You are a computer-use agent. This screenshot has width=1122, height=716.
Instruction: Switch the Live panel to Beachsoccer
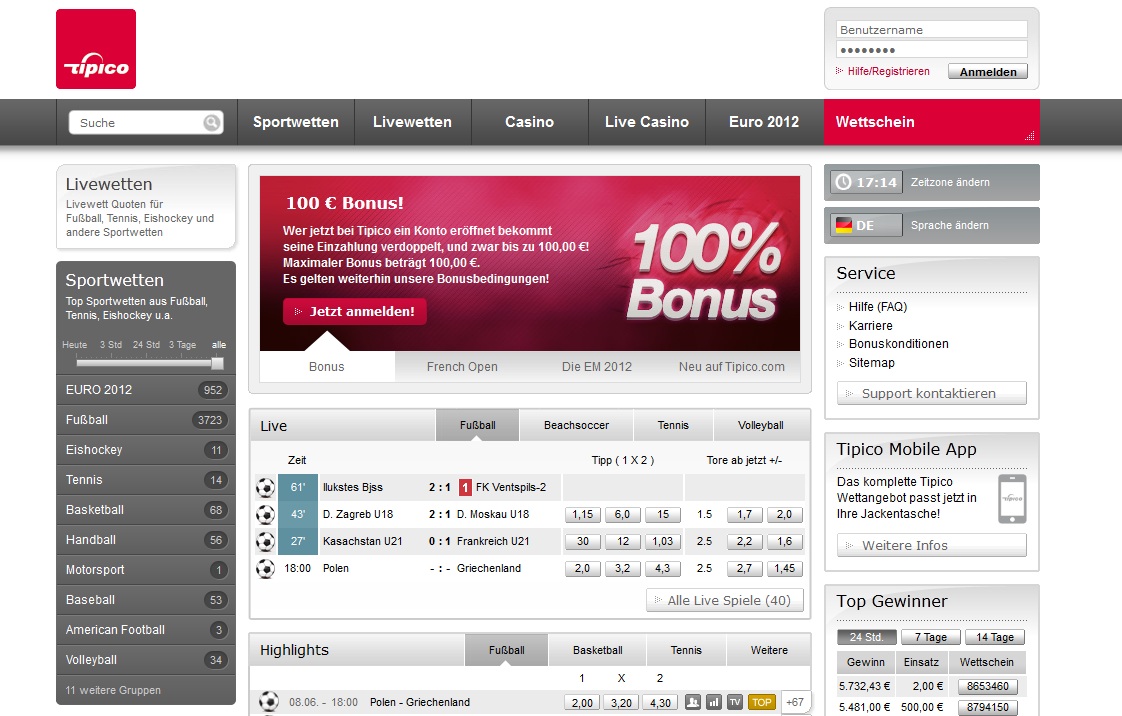pyautogui.click(x=576, y=426)
